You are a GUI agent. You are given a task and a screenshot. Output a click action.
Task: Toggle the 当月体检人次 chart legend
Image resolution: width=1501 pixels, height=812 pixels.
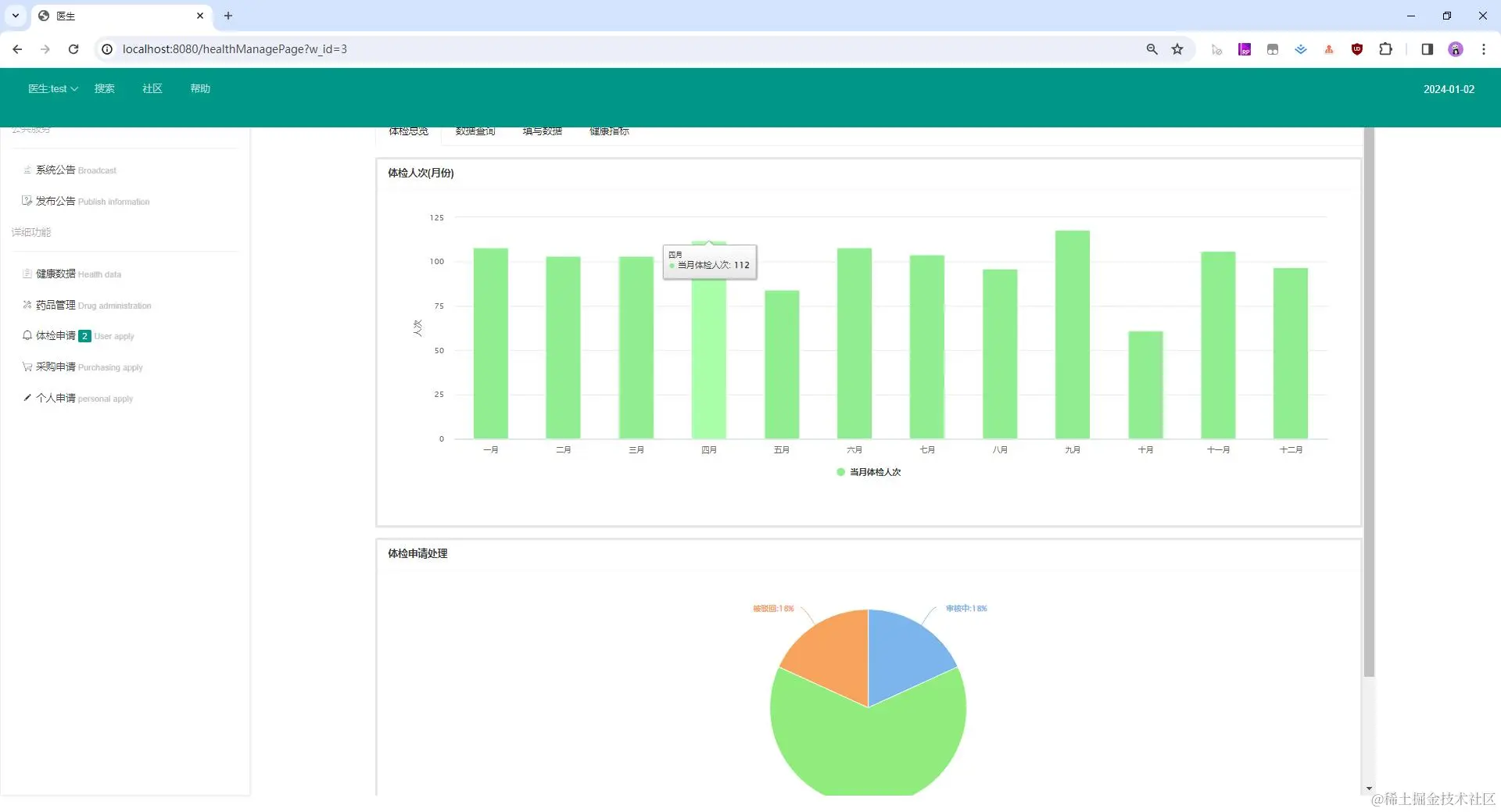click(x=869, y=472)
